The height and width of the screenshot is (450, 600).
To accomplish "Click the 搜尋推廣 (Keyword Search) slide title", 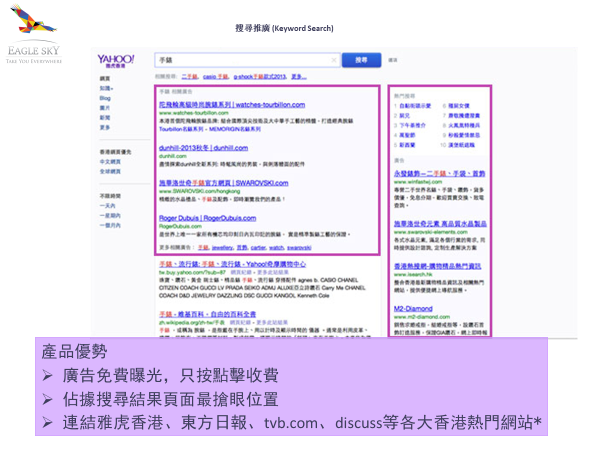I will pos(284,28).
